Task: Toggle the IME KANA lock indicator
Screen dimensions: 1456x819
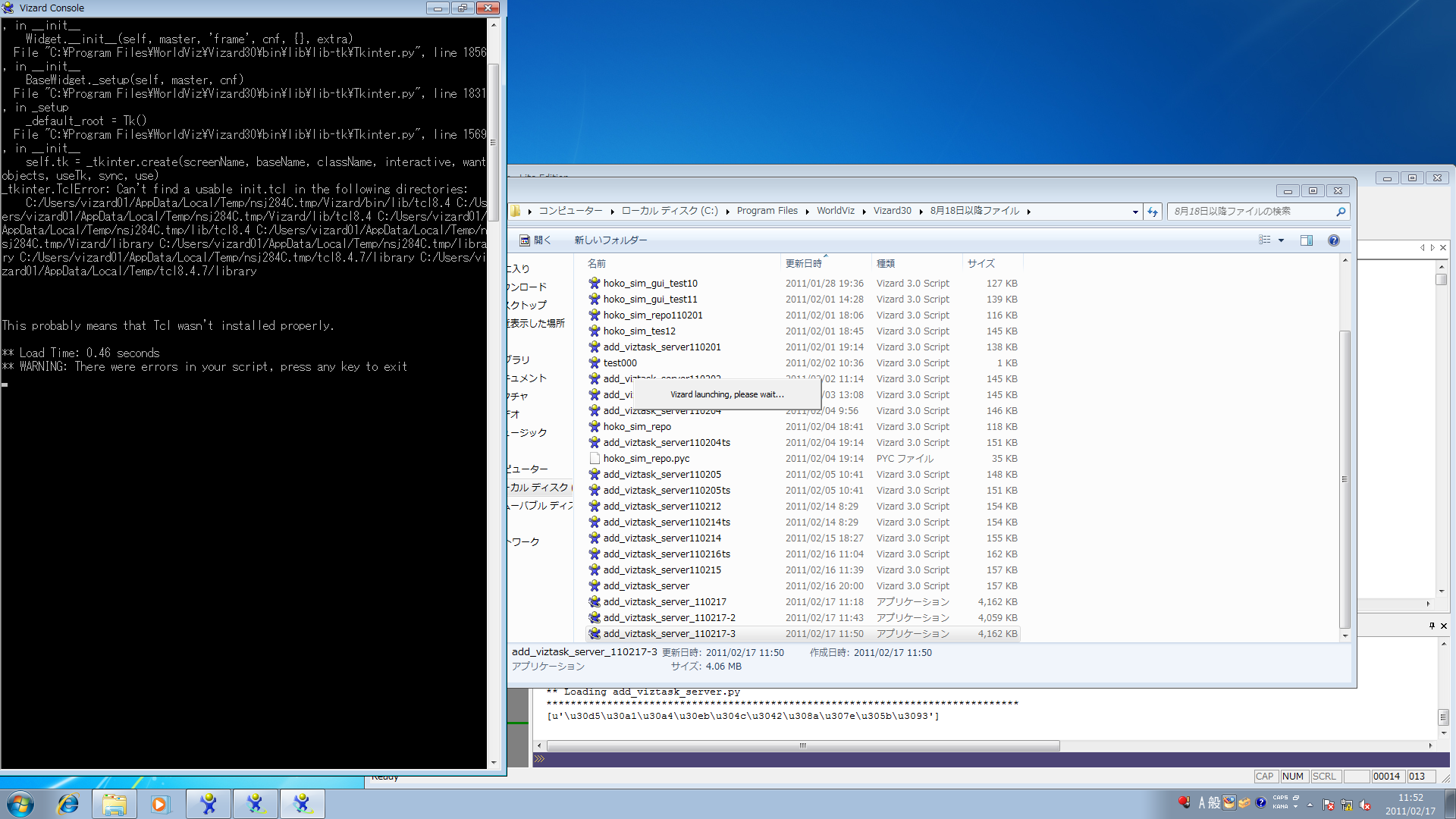Action: point(1280,807)
